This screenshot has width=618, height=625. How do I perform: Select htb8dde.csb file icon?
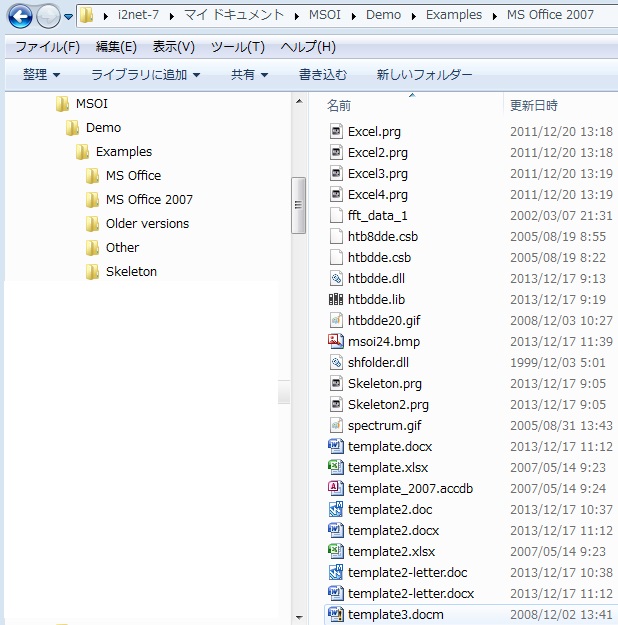[x=336, y=236]
